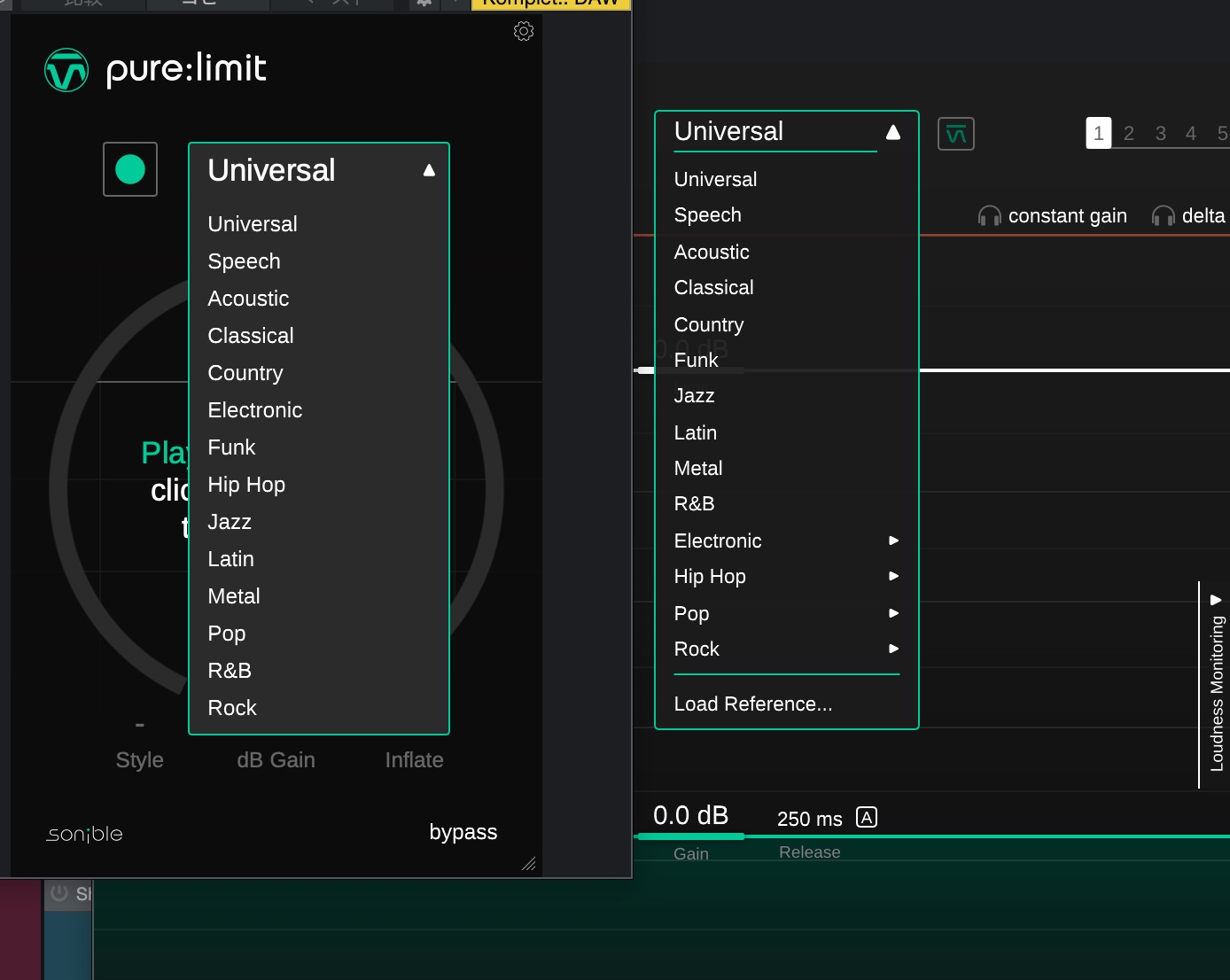Click the bypass button

coord(463,832)
